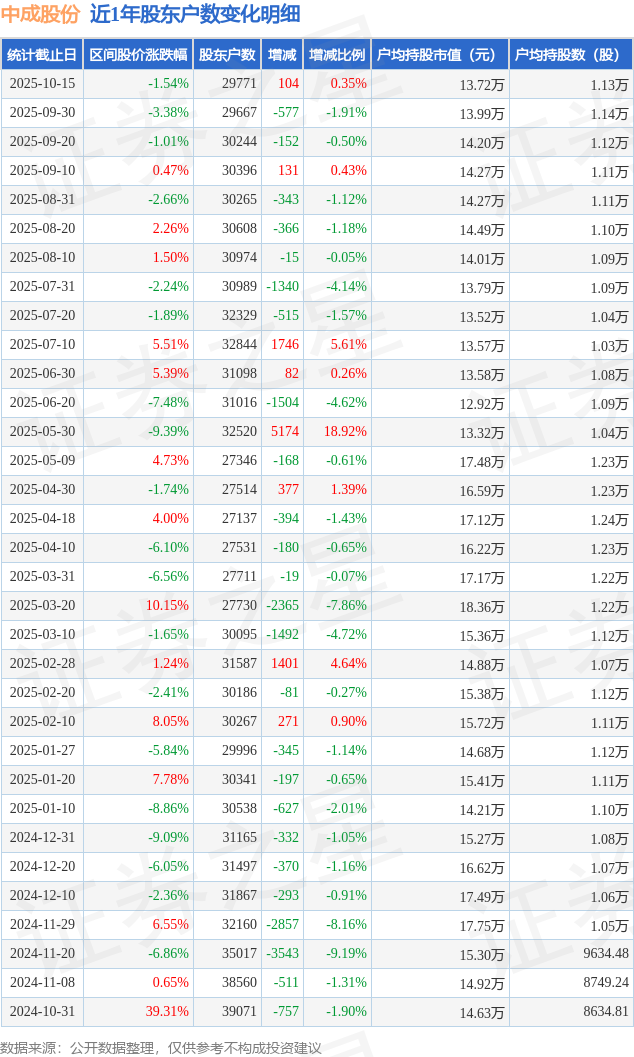The image size is (634, 1057).
Task: Click the 2025-05-30 date row
Action: 42,432
